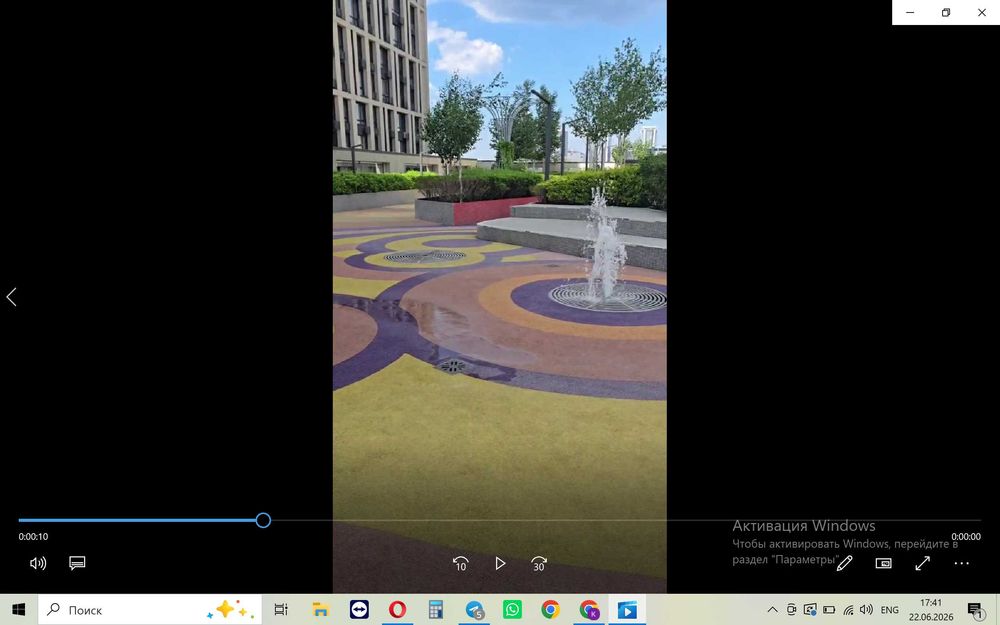The height and width of the screenshot is (625, 1000).
Task: Click the Movies & TV taskbar icon
Action: (627, 610)
